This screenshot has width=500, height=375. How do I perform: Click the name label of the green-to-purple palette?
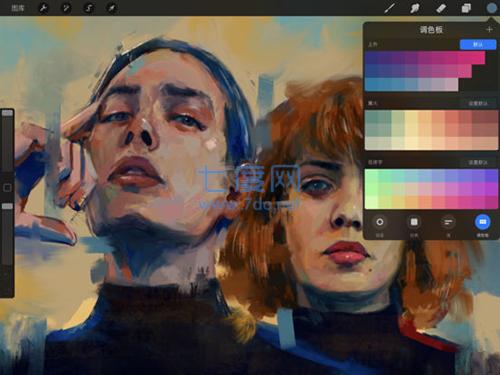[x=375, y=162]
